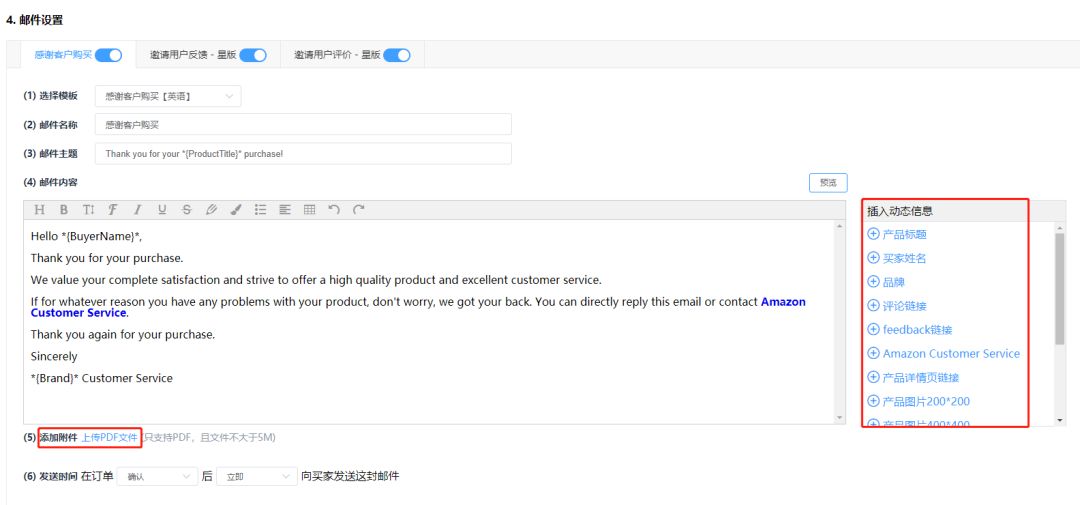Viewport: 1080px width, 505px height.
Task: Apply strikethrough in the editor toolbar
Action: pos(187,210)
